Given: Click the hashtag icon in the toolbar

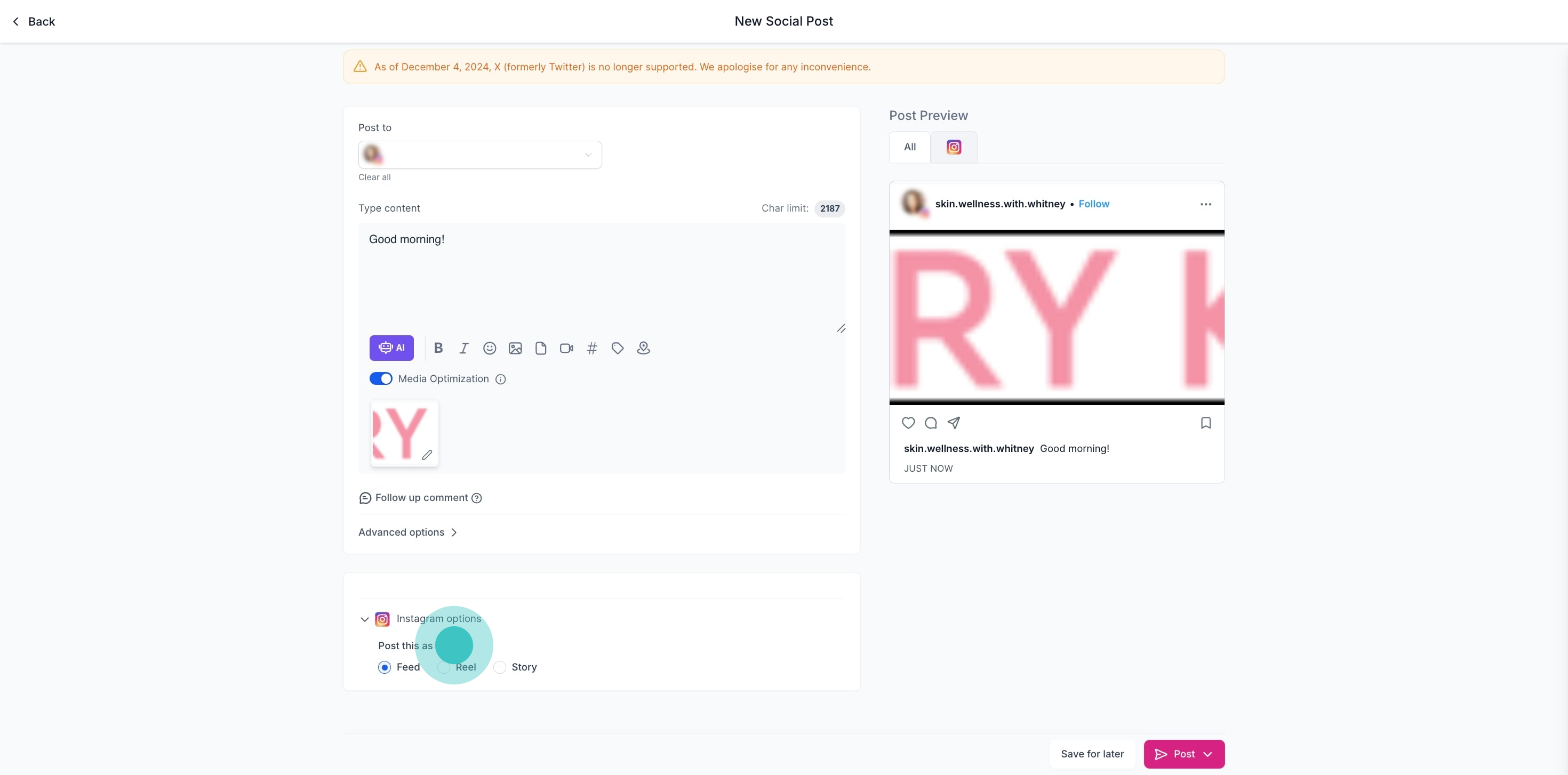Looking at the screenshot, I should click(591, 348).
